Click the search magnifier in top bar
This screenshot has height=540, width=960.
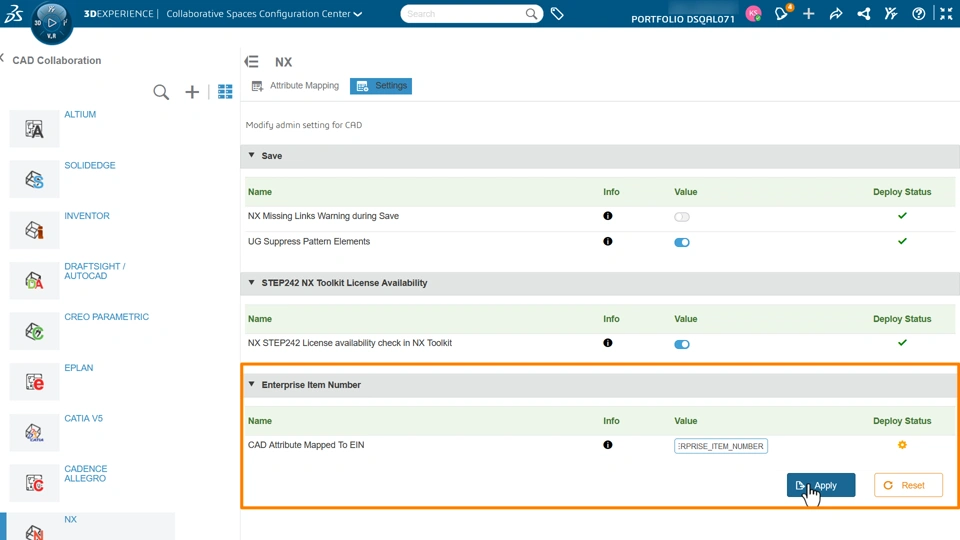pyautogui.click(x=531, y=13)
